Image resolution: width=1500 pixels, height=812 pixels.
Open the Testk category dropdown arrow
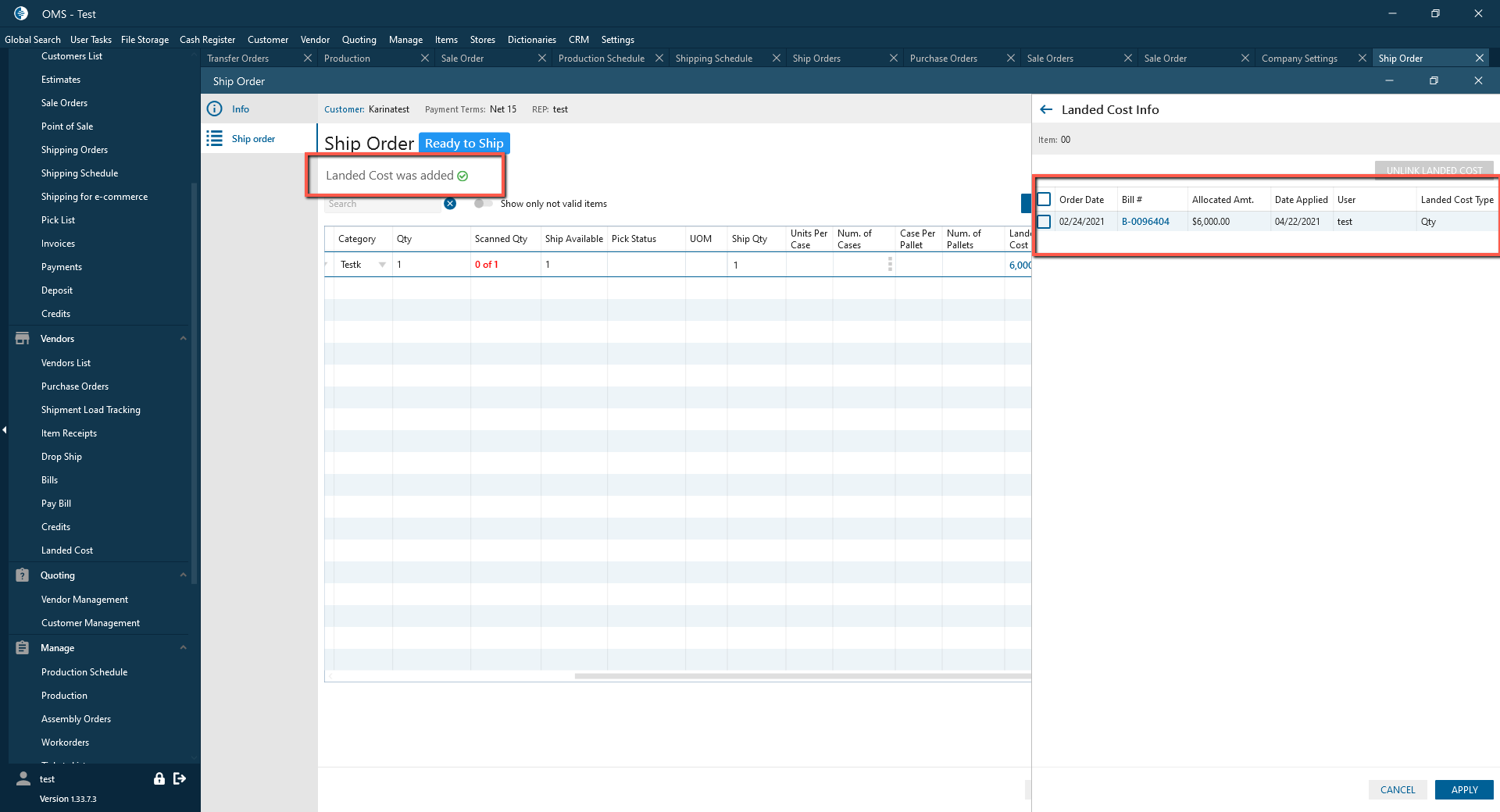click(x=382, y=265)
